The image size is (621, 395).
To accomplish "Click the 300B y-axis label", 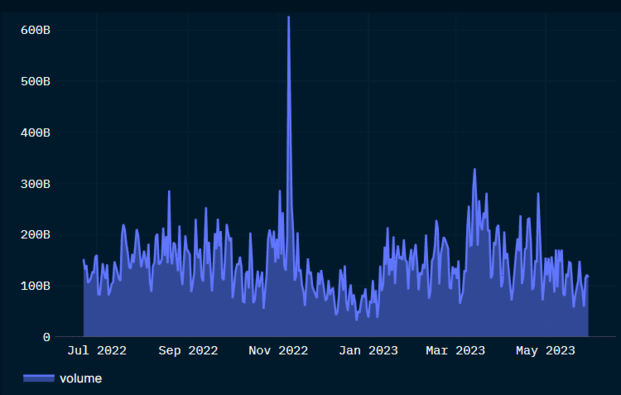I will (35, 184).
